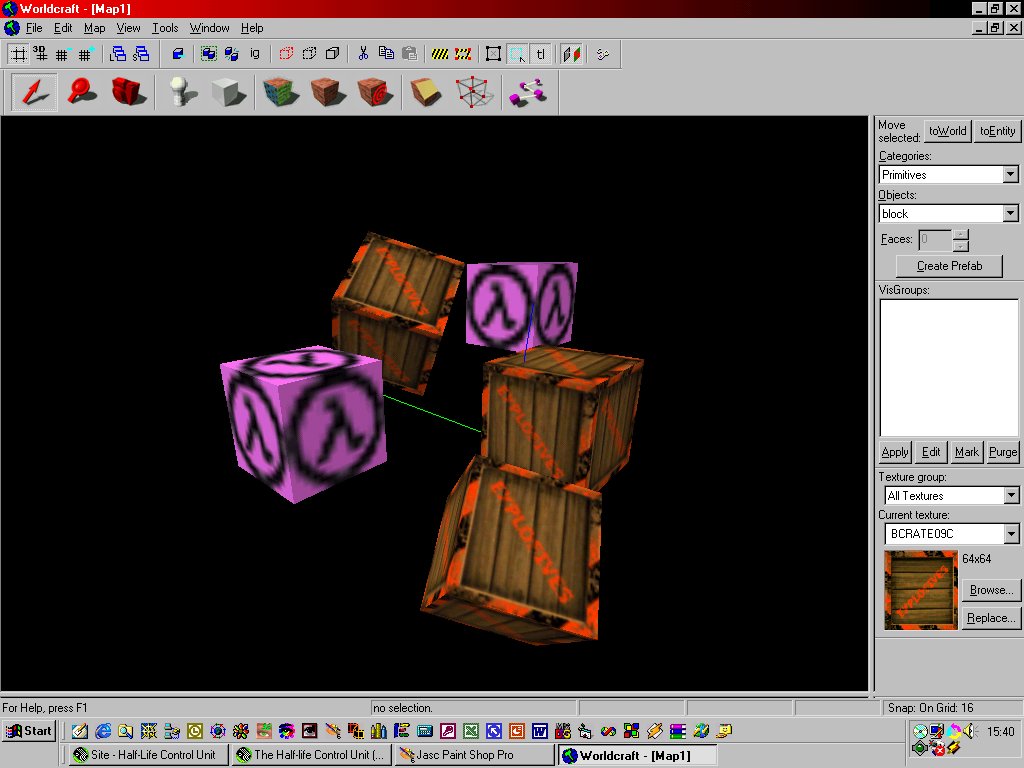Choose the Clipping tool cube icon
Viewport: 1024px width, 768px height.
pos(426,92)
